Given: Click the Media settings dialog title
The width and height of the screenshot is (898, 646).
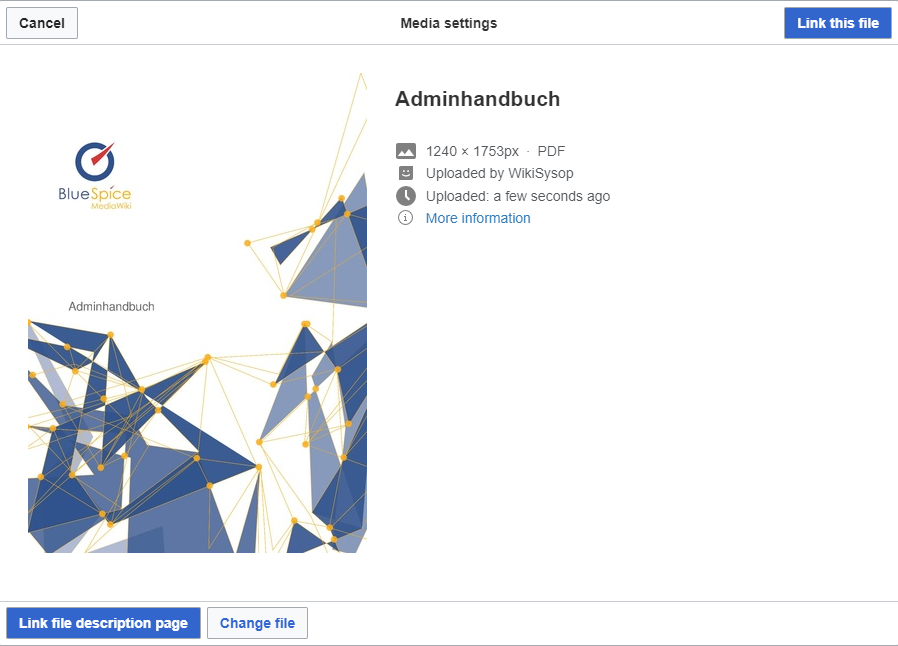Looking at the screenshot, I should coord(449,23).
